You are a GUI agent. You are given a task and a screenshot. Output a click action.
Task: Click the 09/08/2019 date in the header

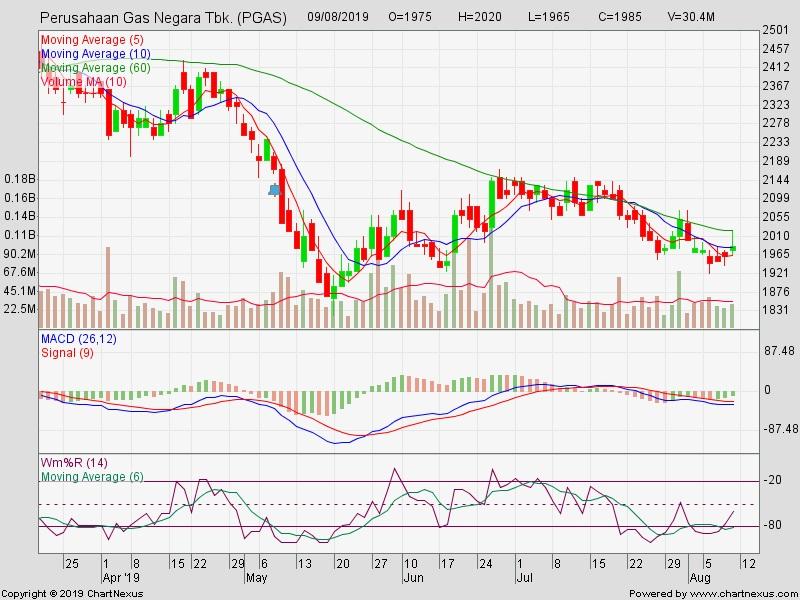(338, 17)
